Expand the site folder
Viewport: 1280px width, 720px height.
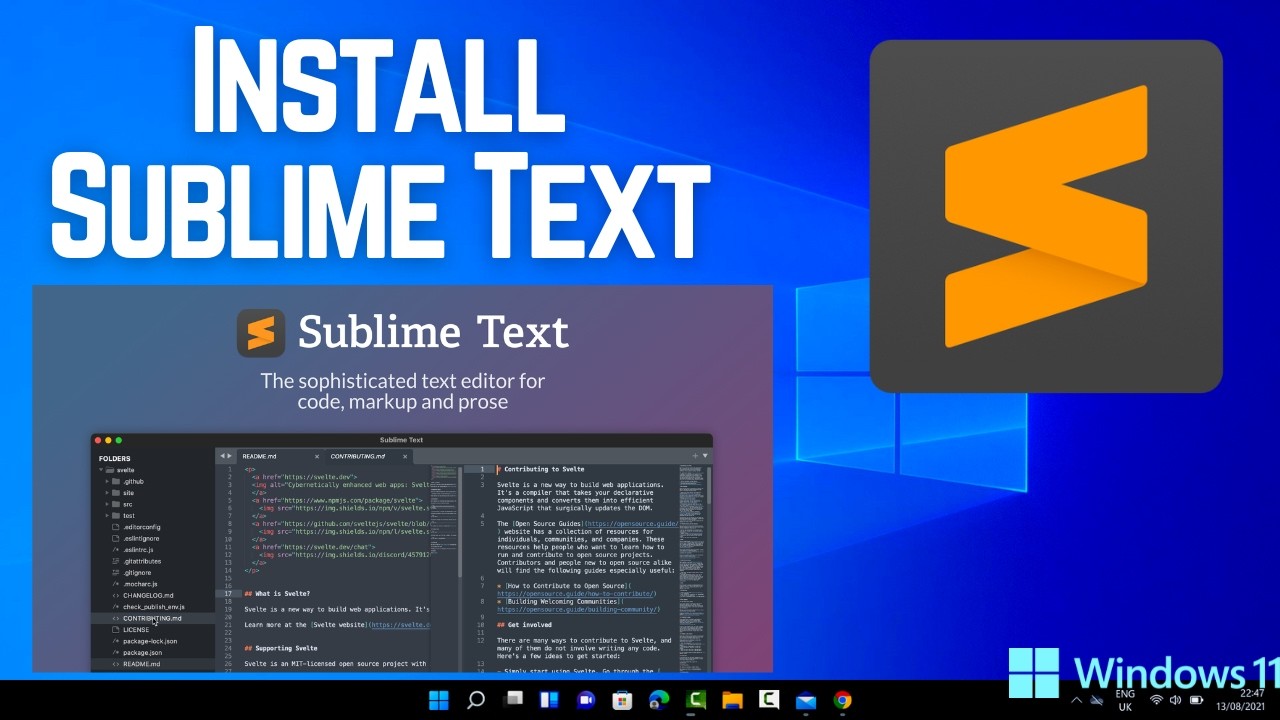click(107, 492)
